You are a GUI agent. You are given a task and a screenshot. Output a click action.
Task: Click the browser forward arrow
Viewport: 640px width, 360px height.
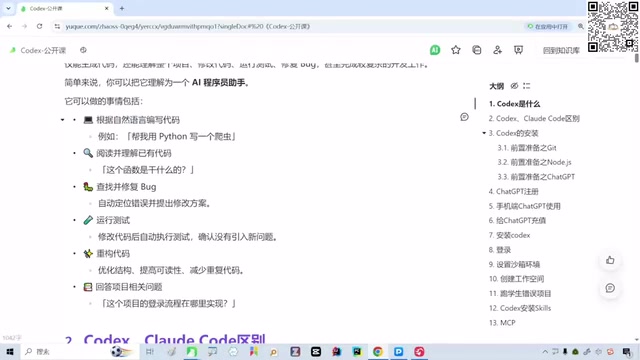coord(24,26)
